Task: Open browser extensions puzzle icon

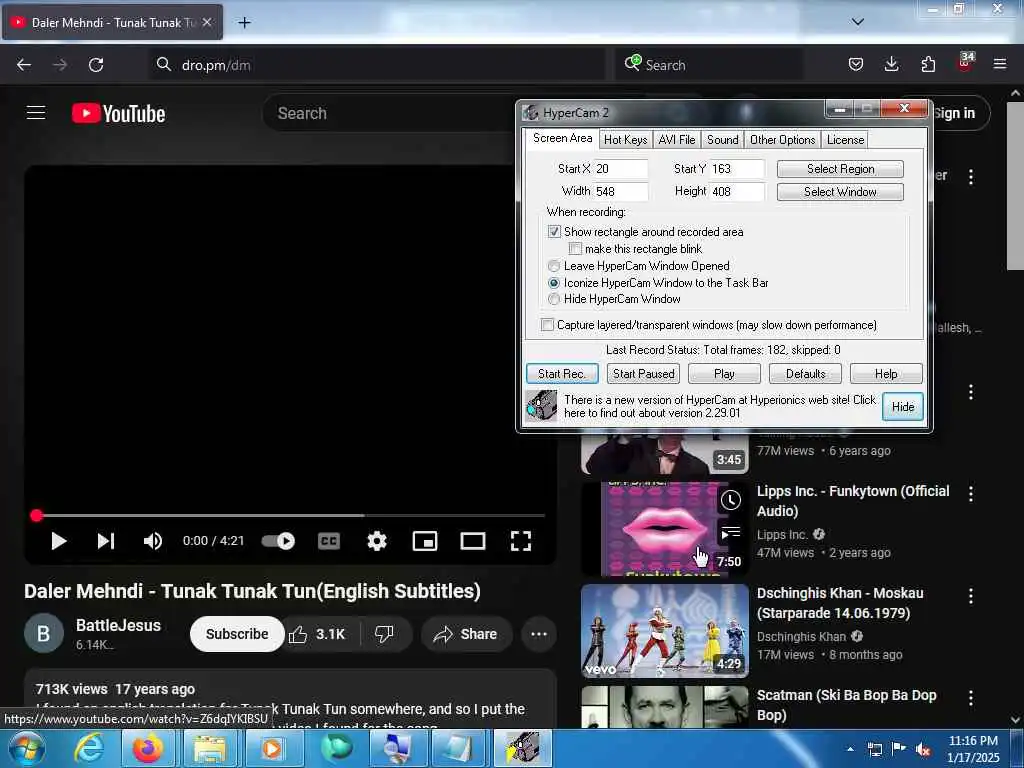Action: click(x=928, y=64)
